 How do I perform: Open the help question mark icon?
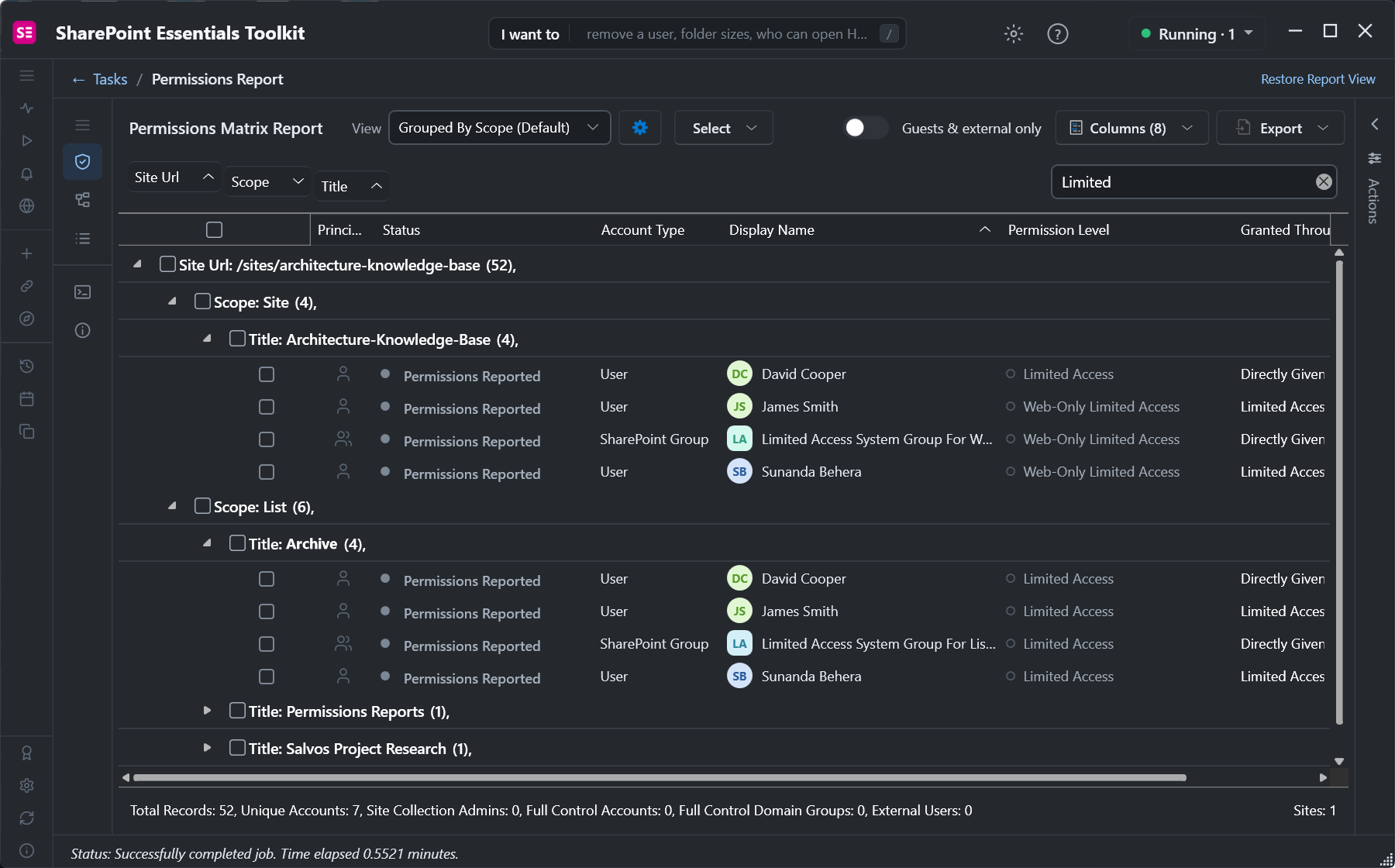[1058, 33]
